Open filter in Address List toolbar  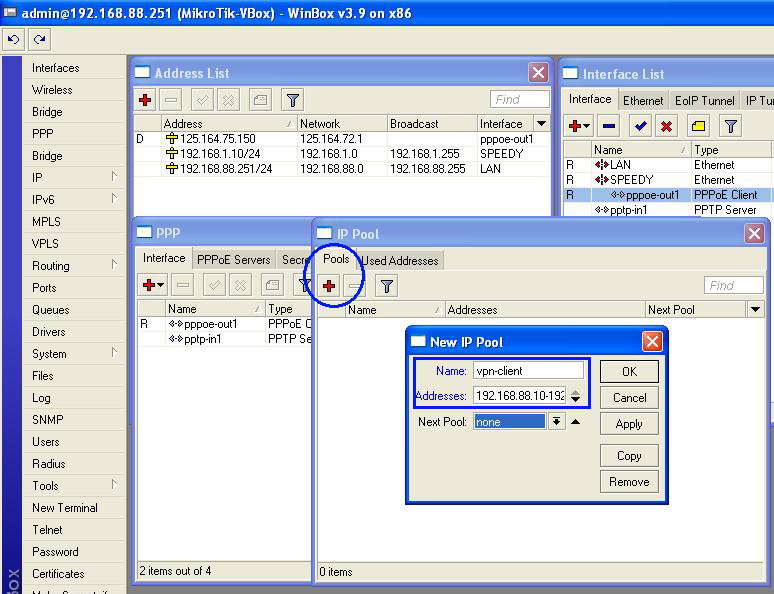pos(292,100)
